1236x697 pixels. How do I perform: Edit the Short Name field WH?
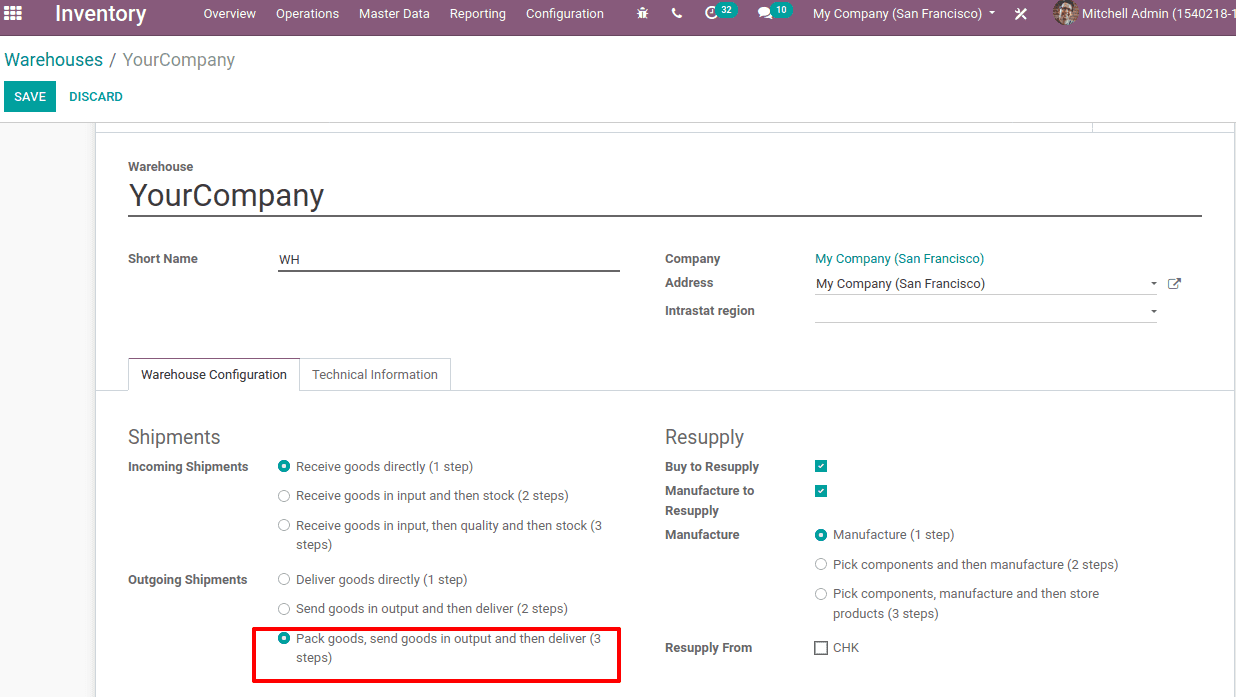click(x=449, y=260)
